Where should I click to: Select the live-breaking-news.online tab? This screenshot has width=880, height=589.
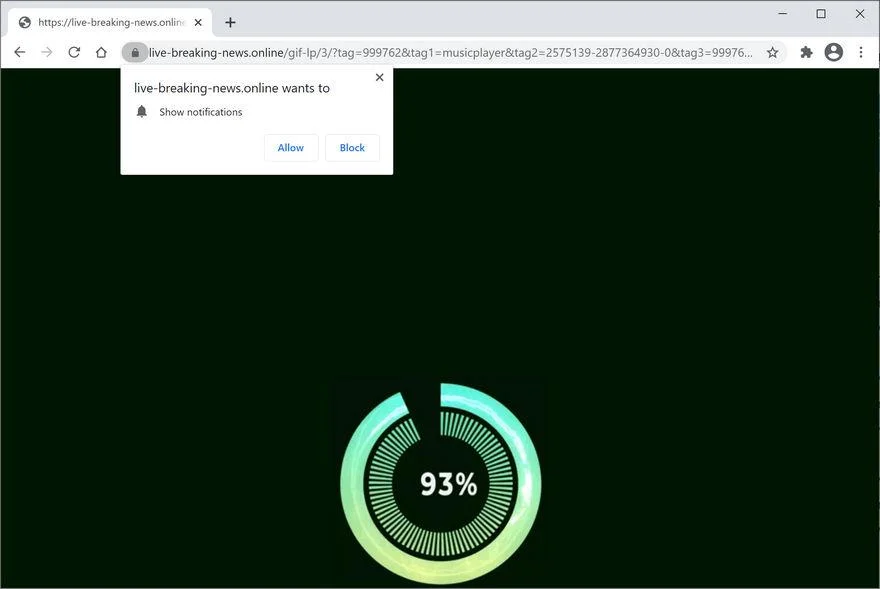pos(111,22)
